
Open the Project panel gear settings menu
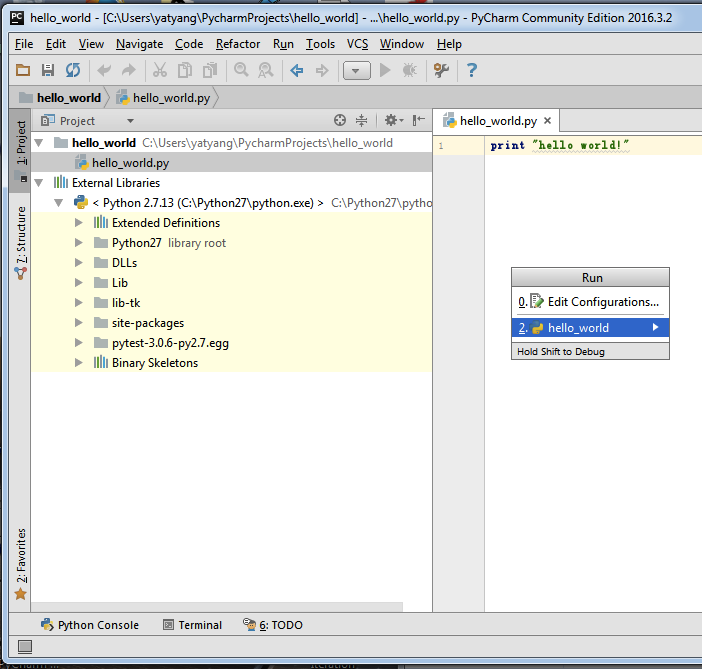394,120
